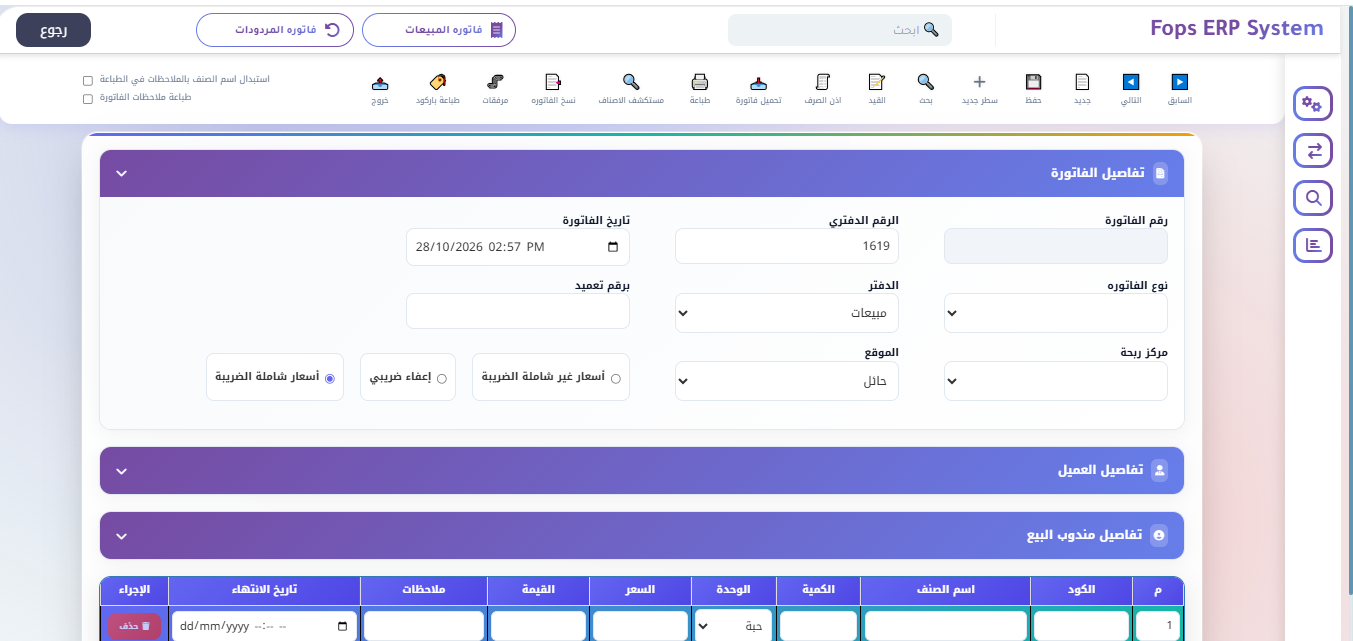Click the 'رجوع' back button

(x=54, y=30)
